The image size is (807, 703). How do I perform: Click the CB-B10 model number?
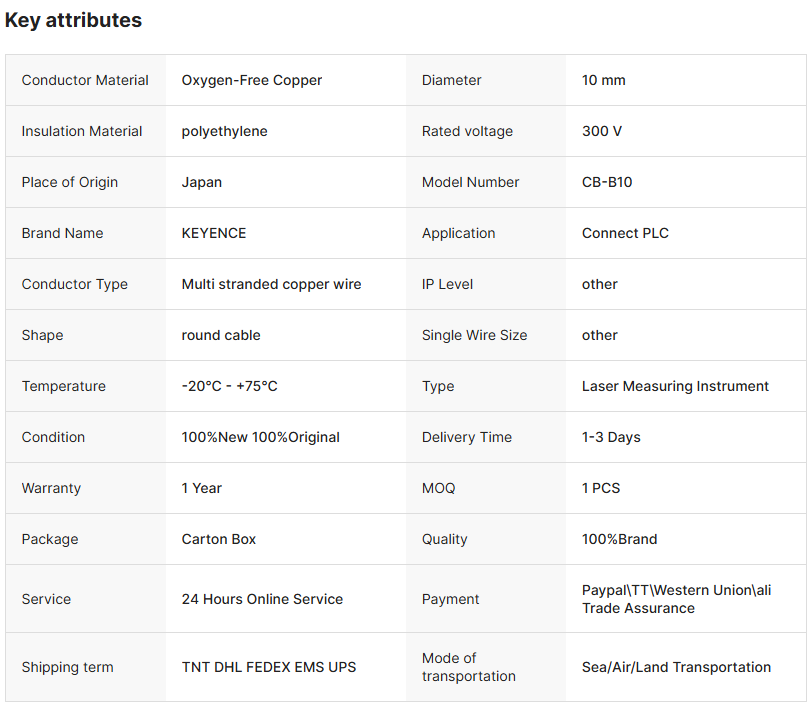click(x=607, y=182)
